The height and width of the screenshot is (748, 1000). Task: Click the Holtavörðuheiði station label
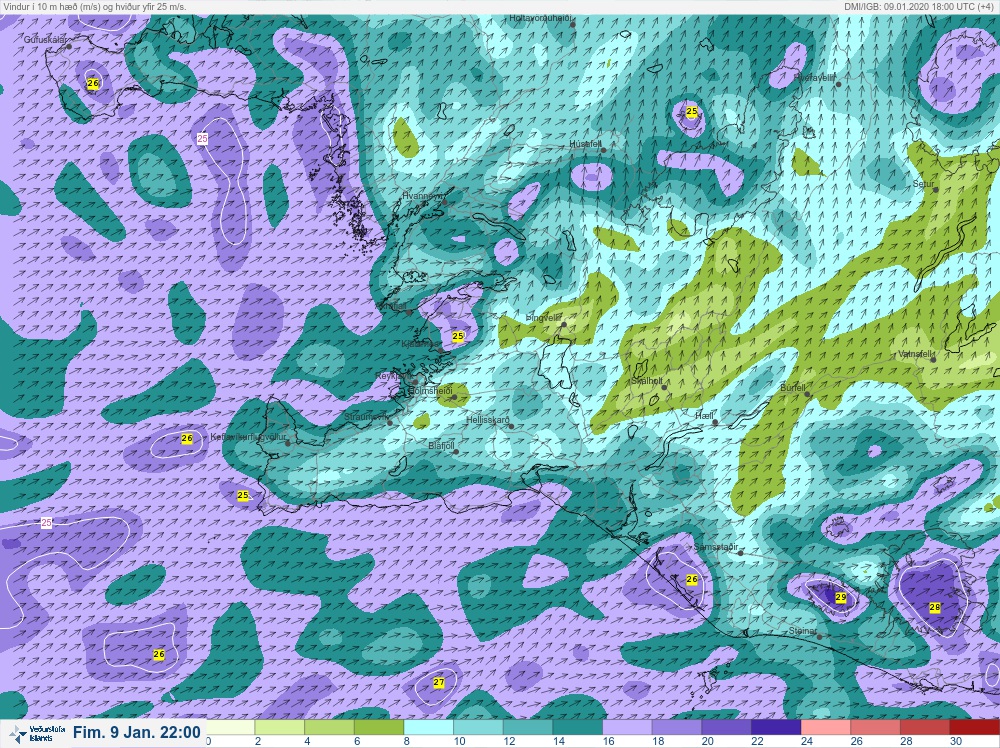tap(540, 18)
